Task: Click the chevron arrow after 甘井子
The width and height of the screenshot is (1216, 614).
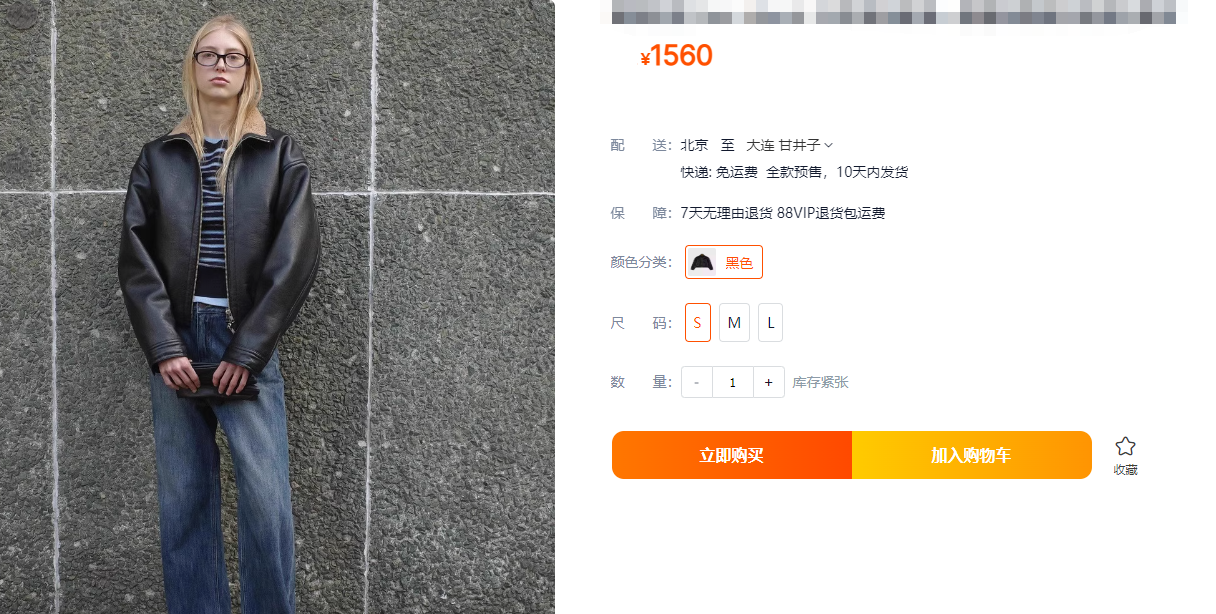Action: [829, 146]
